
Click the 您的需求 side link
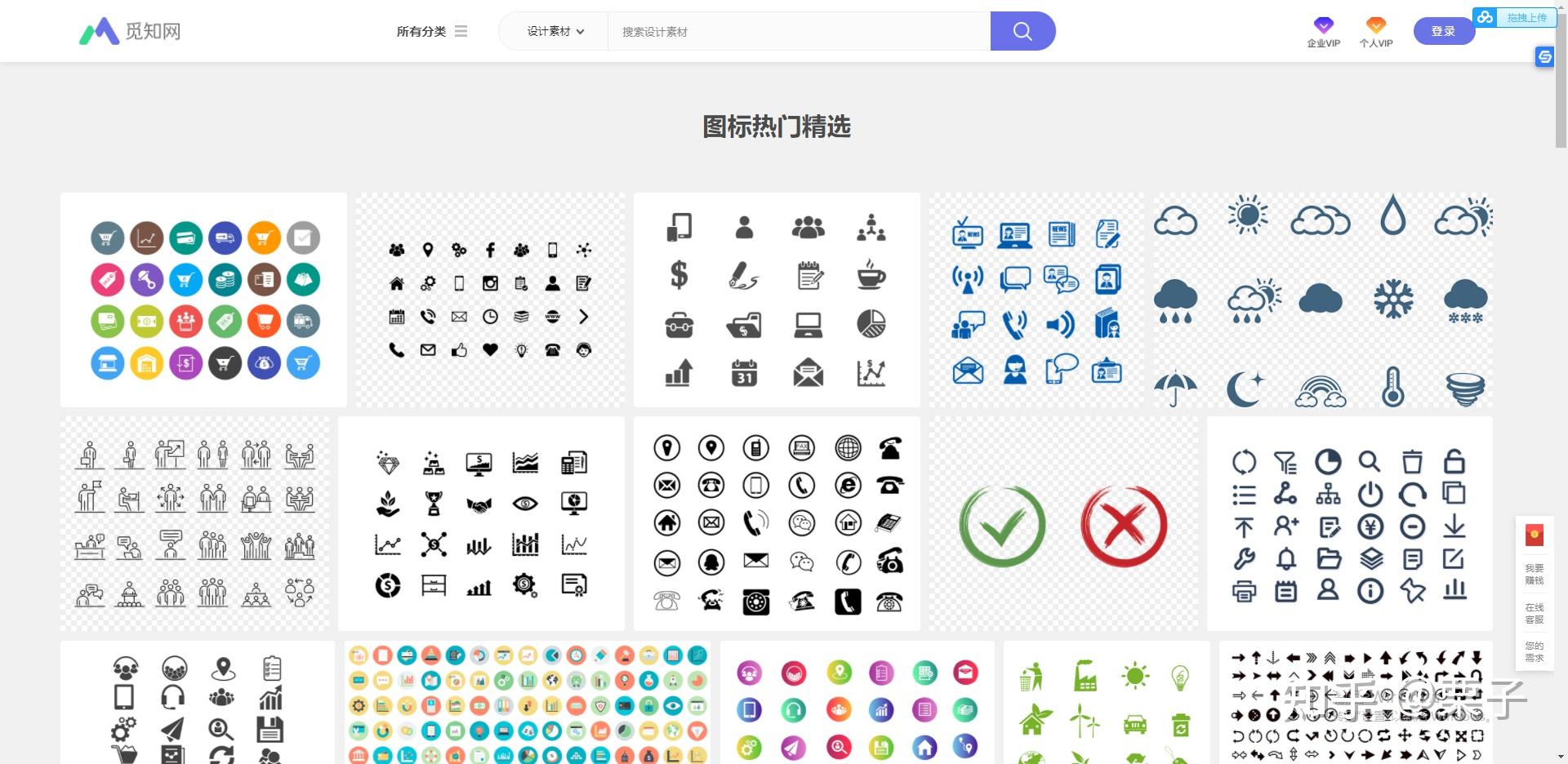tap(1535, 651)
